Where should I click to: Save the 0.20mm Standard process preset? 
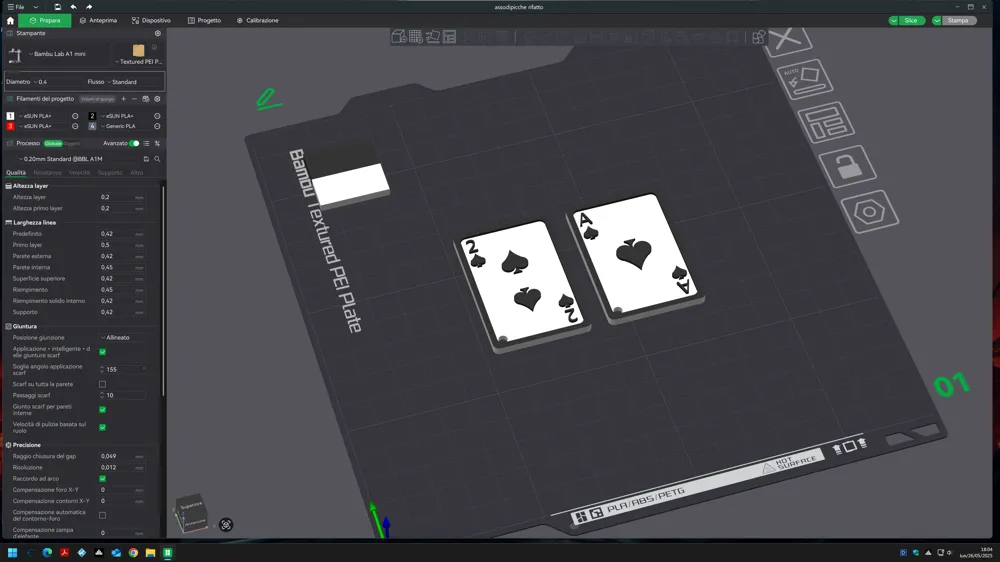(146, 159)
